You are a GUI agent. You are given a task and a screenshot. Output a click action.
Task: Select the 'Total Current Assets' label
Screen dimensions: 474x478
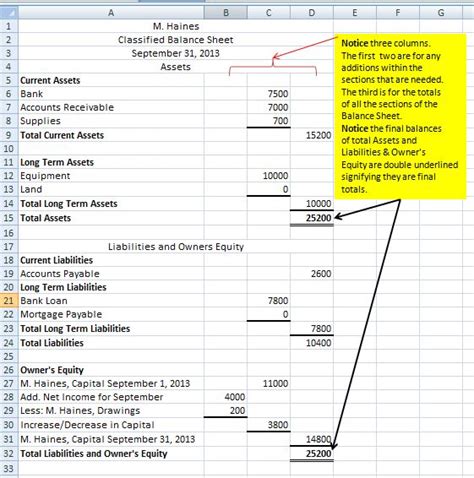[x=111, y=135]
